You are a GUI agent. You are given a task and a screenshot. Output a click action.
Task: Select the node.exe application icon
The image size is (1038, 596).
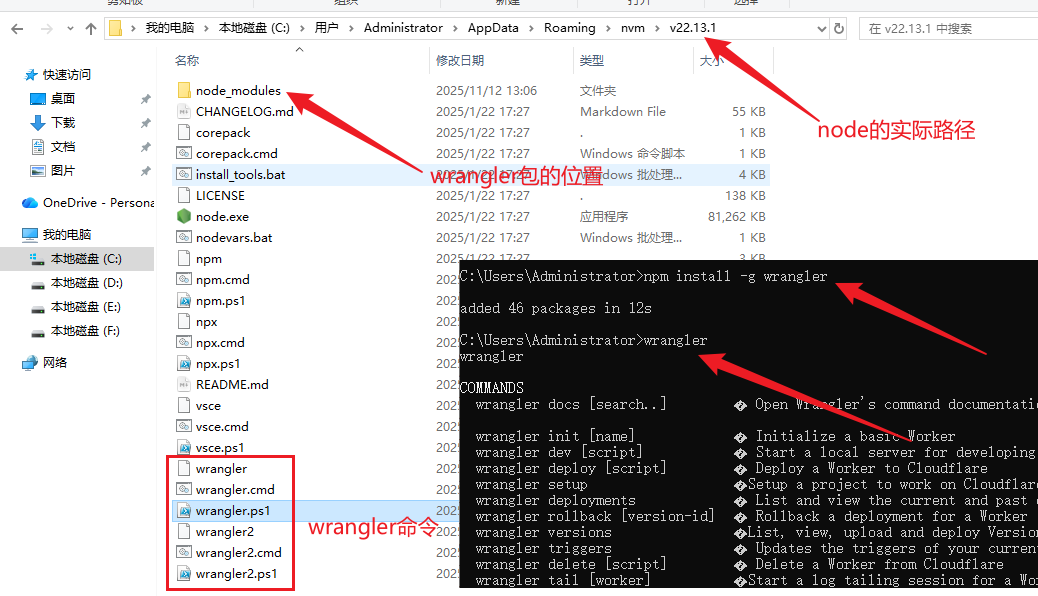click(184, 216)
